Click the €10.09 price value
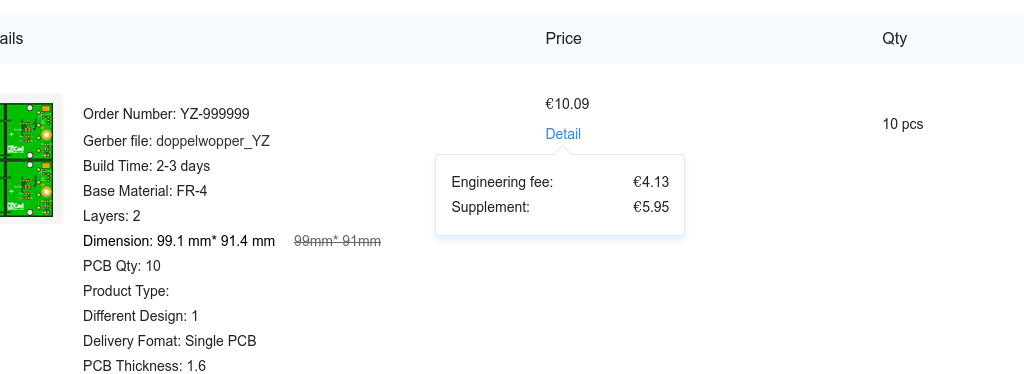Image resolution: width=1024 pixels, height=374 pixels. 567,104
